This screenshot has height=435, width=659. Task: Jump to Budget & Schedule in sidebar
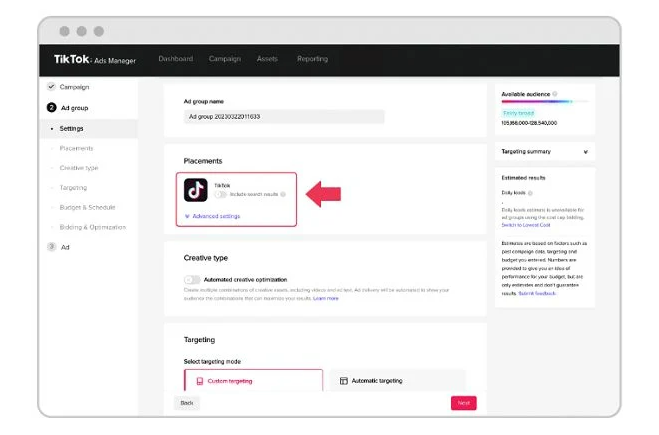pos(87,207)
